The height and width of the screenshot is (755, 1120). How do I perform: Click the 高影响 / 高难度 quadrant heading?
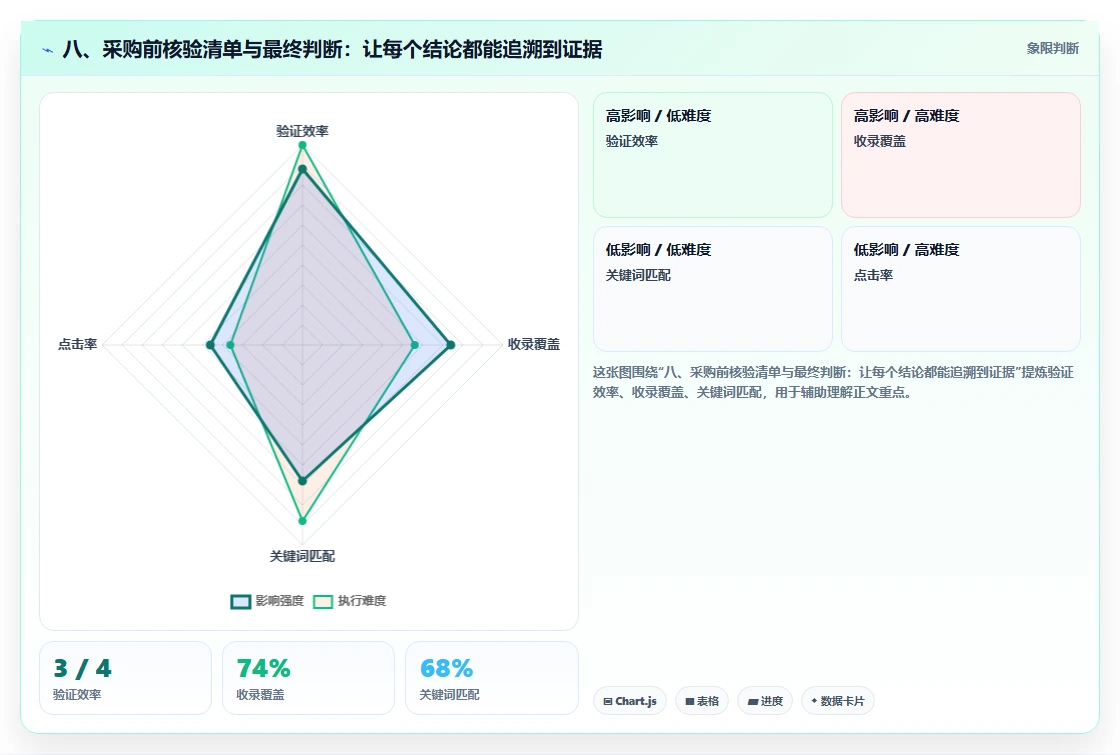tap(906, 116)
